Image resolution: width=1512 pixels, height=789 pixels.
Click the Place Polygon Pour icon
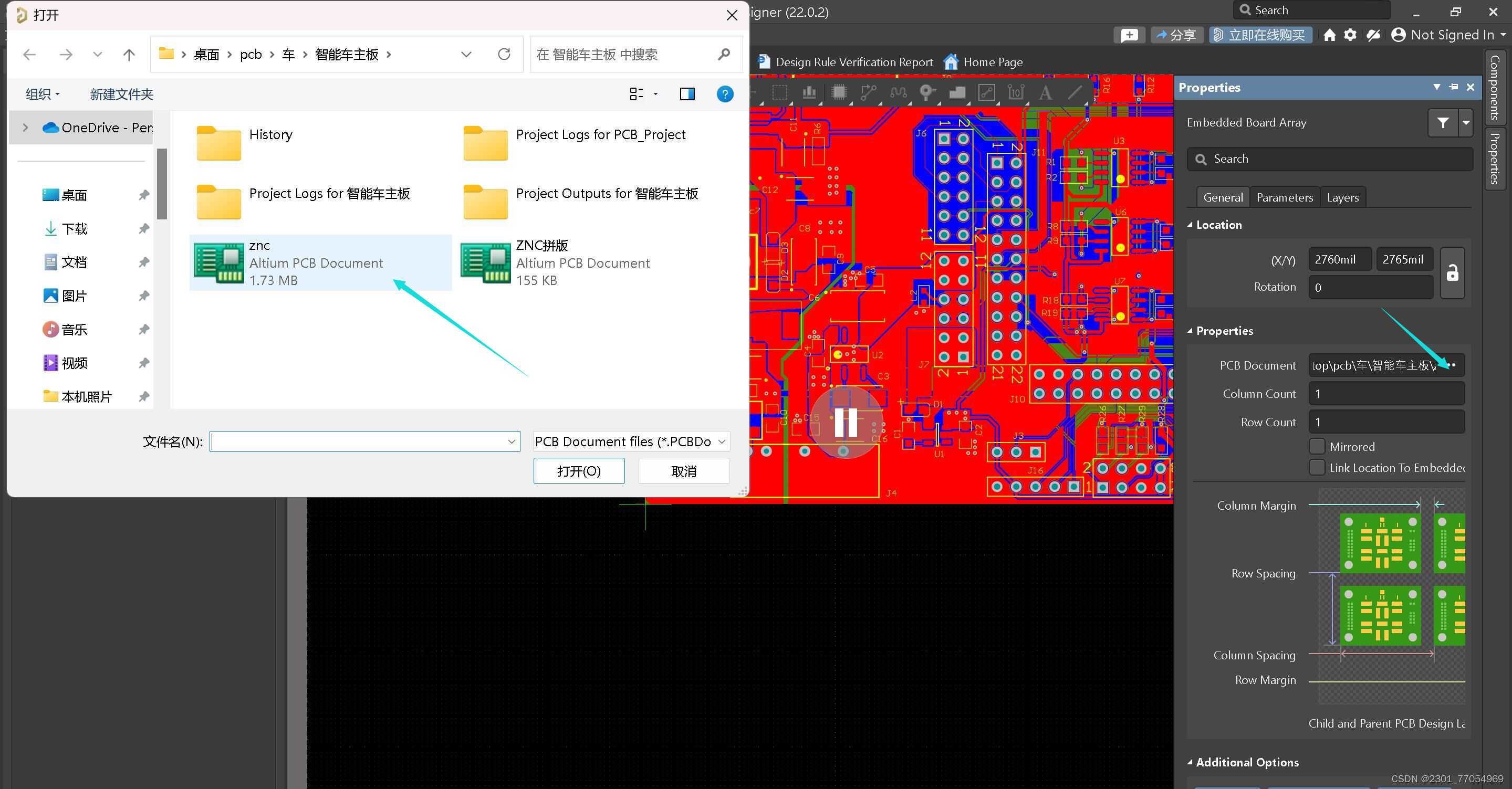point(957,92)
